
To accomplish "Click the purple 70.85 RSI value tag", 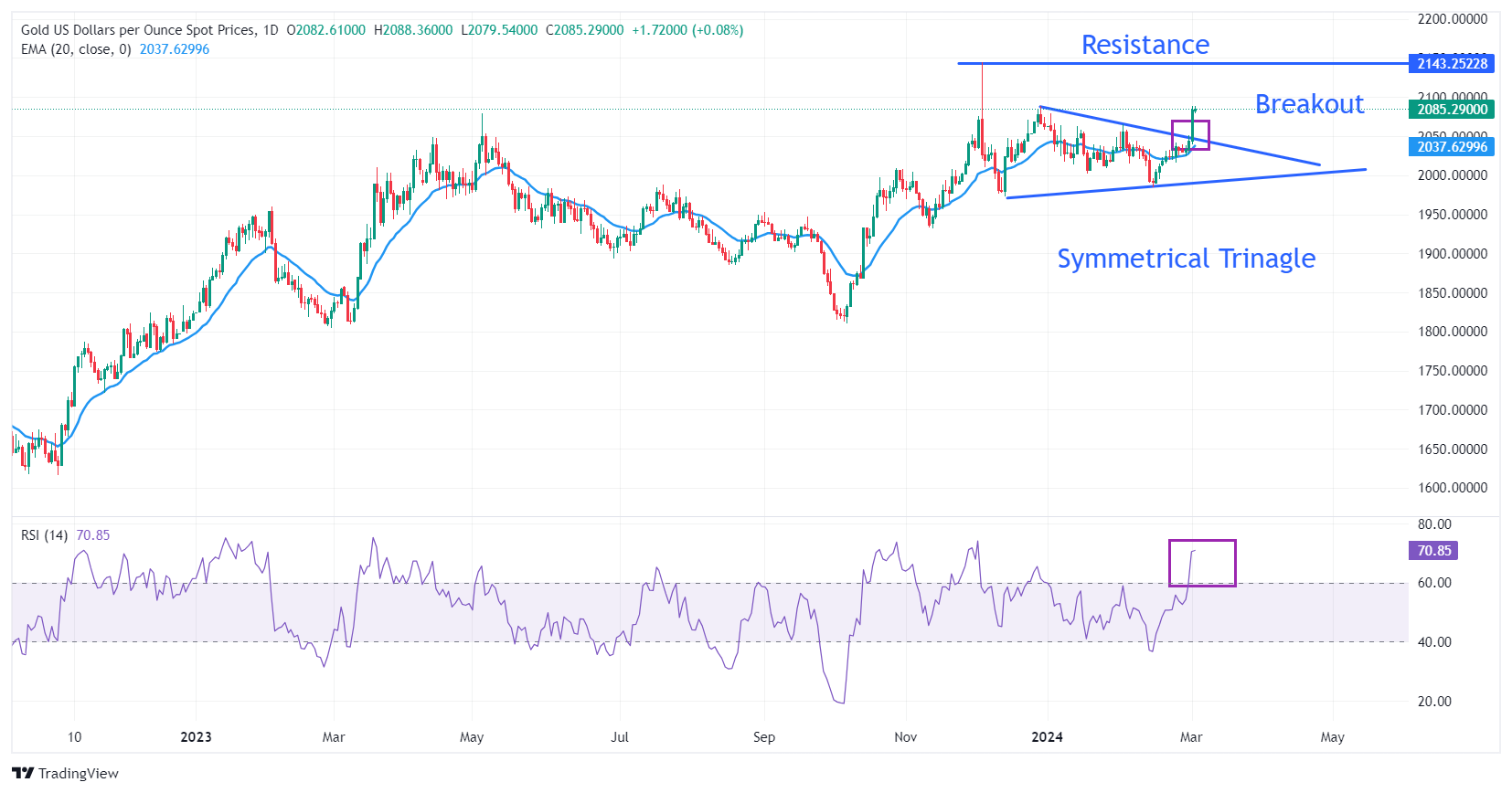I will 1432,550.
